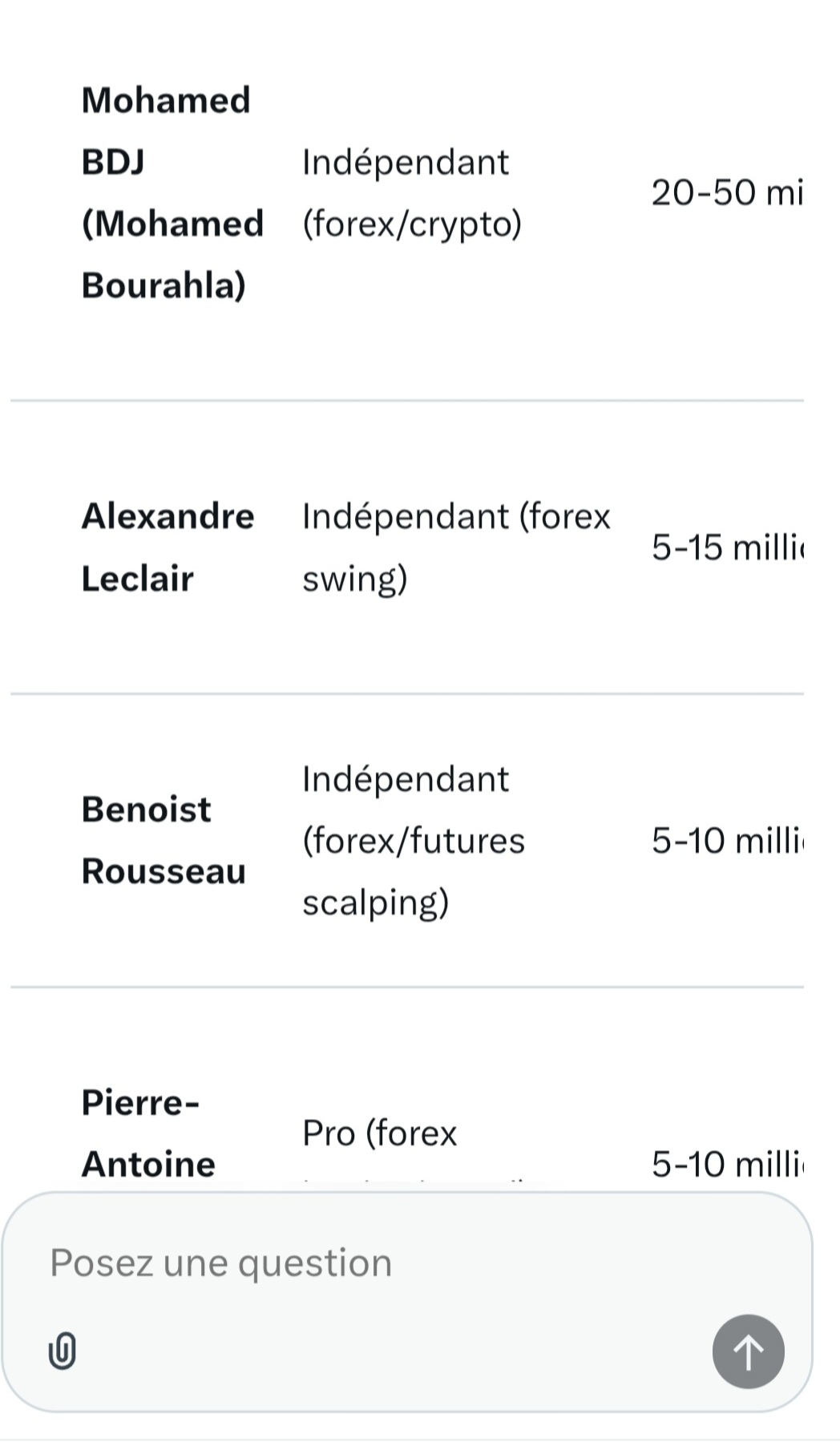Click the surname "Leclair" text
840x1442 pixels.
coord(137,579)
